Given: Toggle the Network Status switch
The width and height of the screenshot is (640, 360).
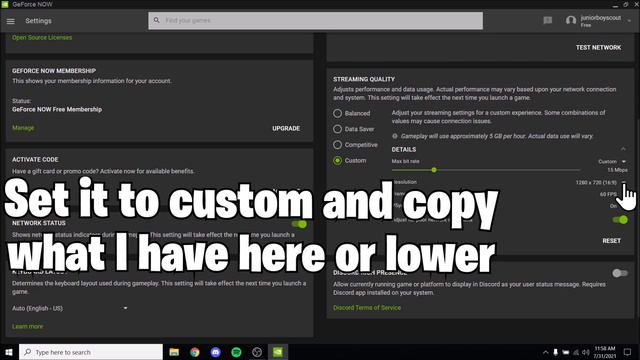Looking at the screenshot, I should [299, 224].
